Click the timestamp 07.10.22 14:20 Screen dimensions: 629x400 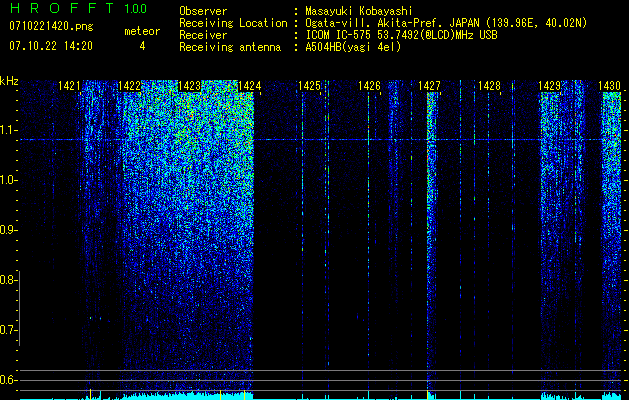point(51,45)
